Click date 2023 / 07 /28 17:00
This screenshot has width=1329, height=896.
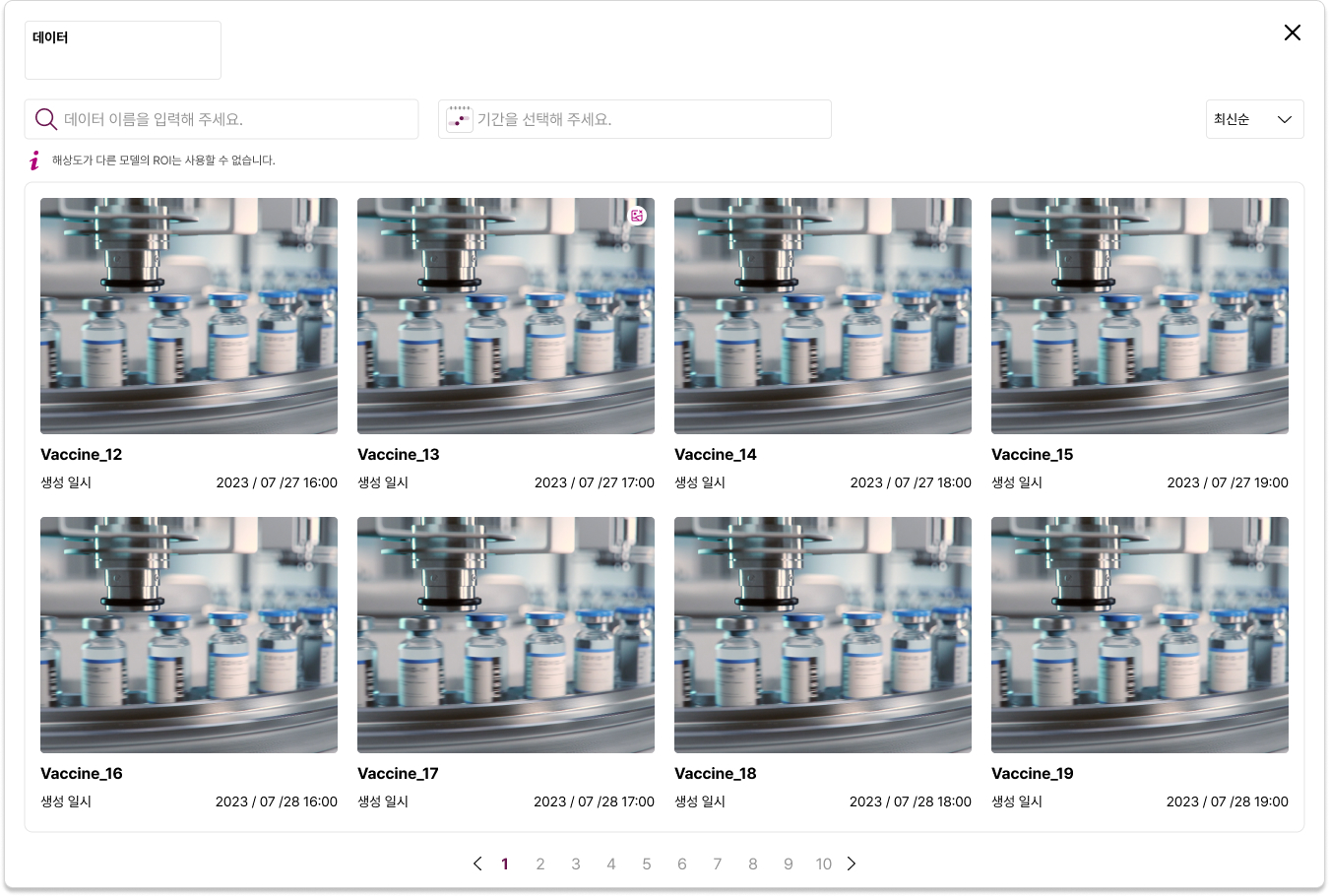pos(594,801)
